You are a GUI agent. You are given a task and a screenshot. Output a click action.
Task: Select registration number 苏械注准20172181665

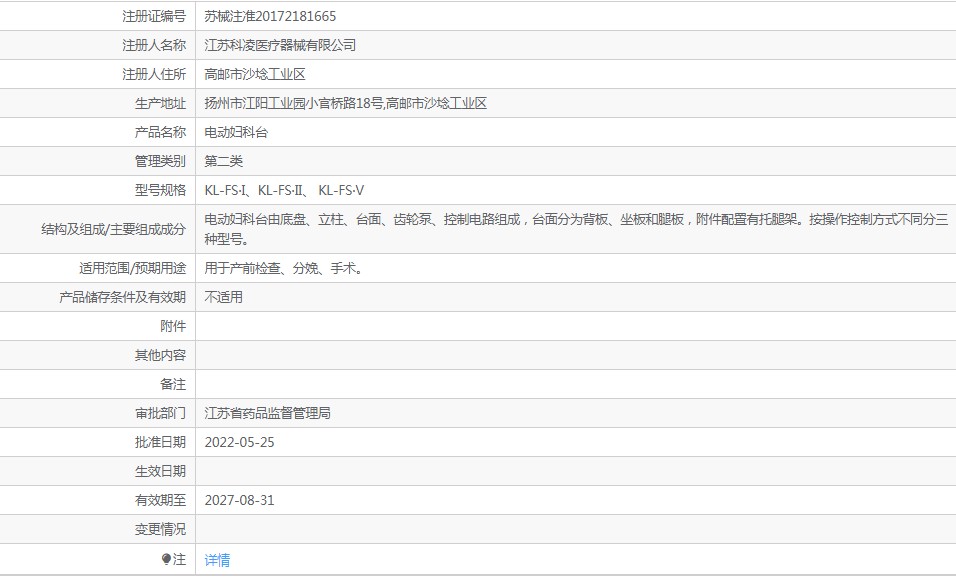[270, 16]
